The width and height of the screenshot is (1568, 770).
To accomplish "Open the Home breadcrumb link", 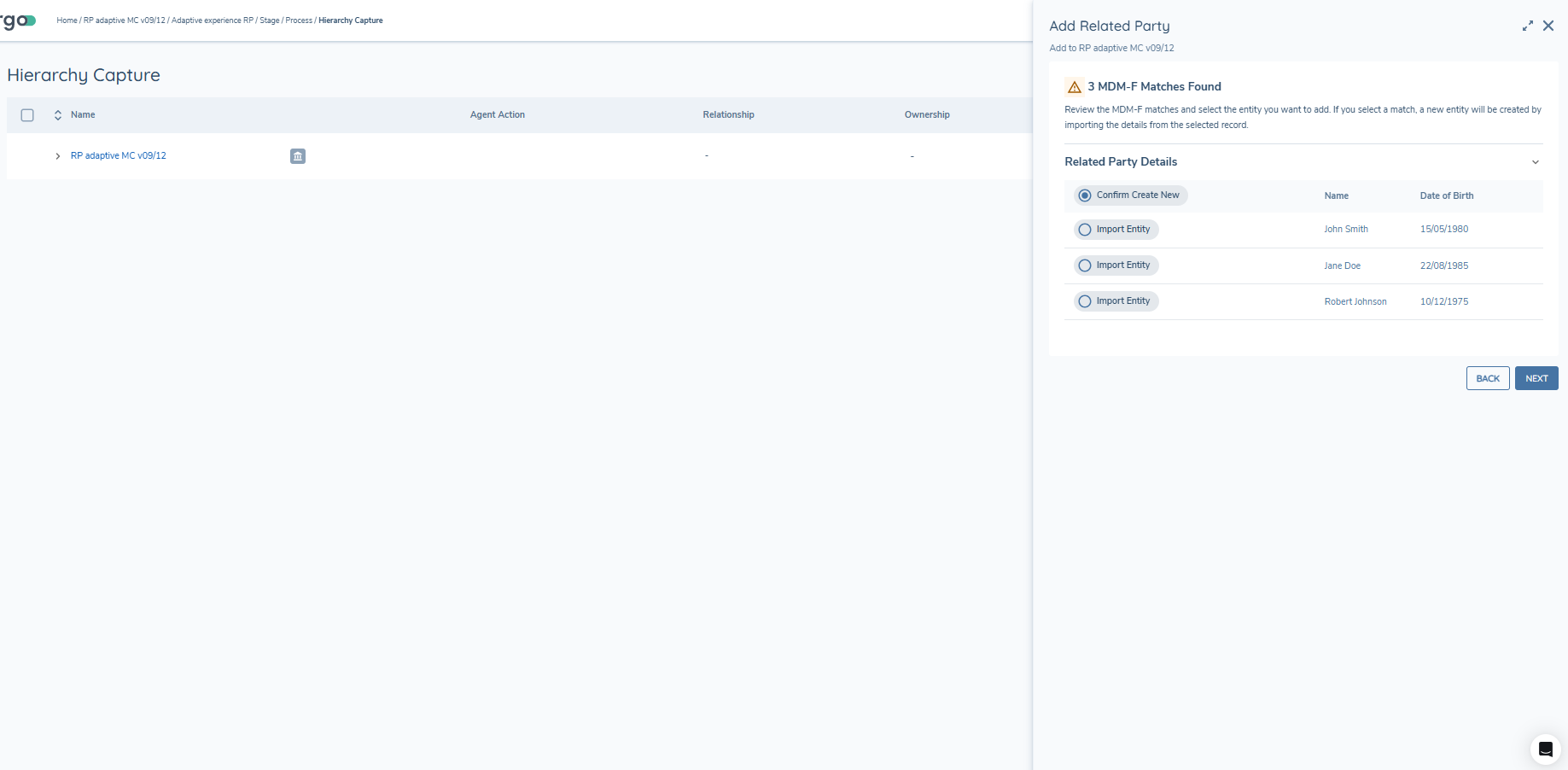I will pos(67,20).
